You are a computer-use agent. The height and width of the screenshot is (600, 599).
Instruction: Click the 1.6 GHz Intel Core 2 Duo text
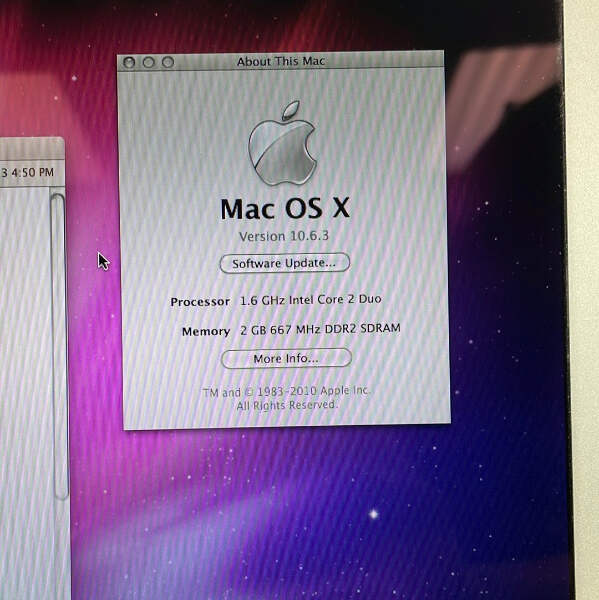pyautogui.click(x=310, y=300)
